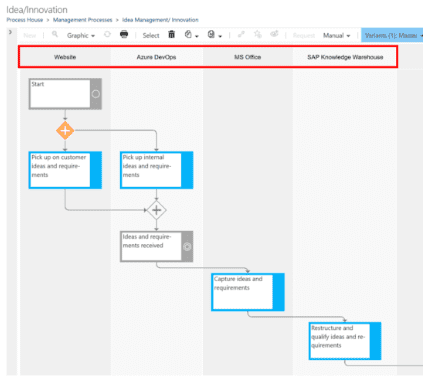Expand the left sidebar chevron
The image size is (432, 378).
click(x=10, y=32)
